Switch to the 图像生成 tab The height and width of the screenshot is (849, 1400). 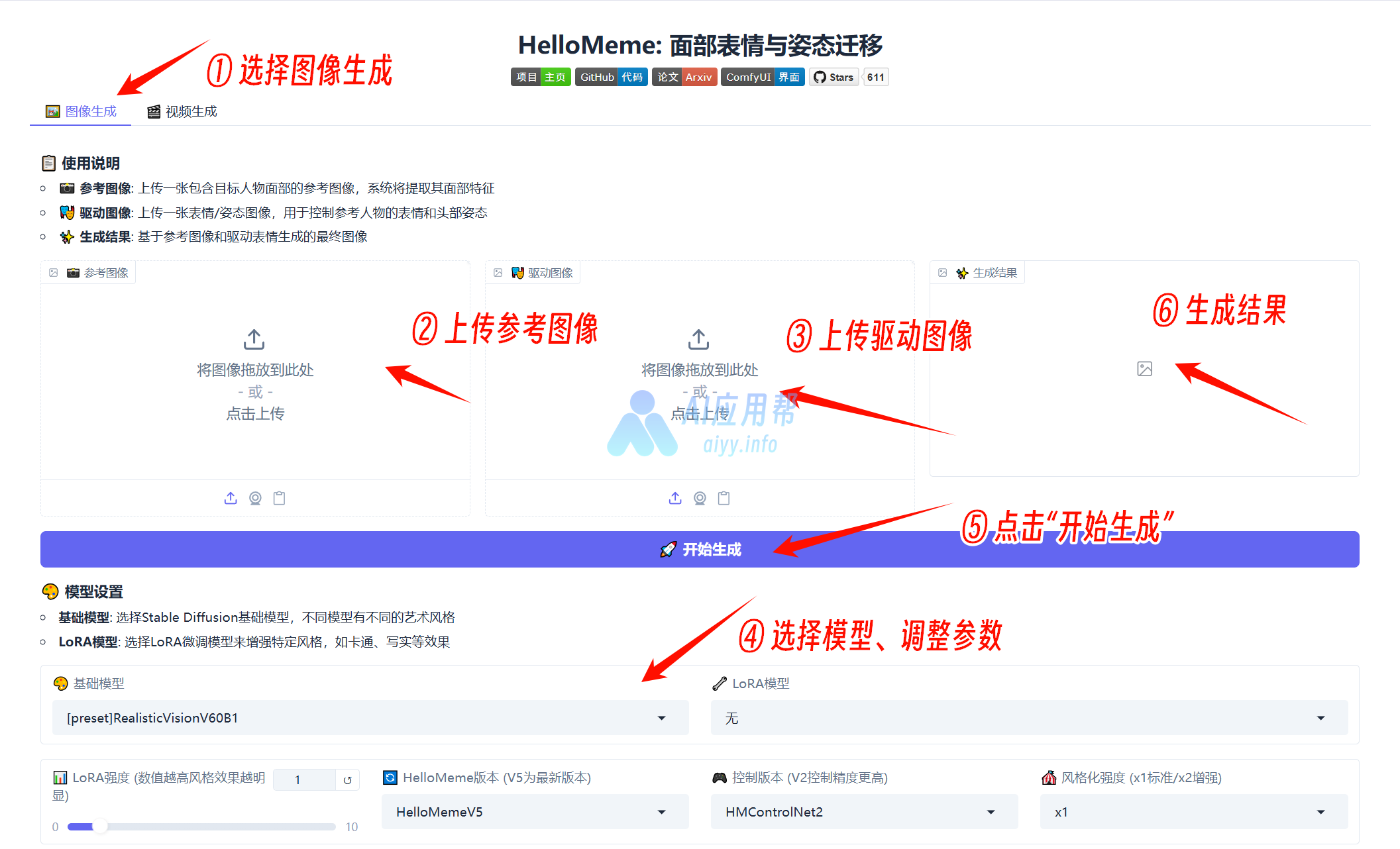click(81, 111)
